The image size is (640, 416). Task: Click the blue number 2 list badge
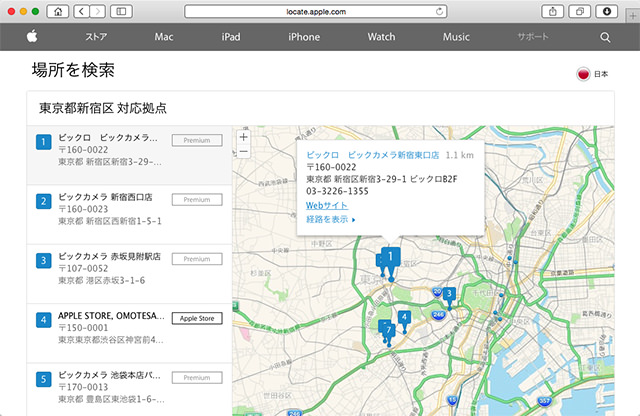[x=43, y=201]
